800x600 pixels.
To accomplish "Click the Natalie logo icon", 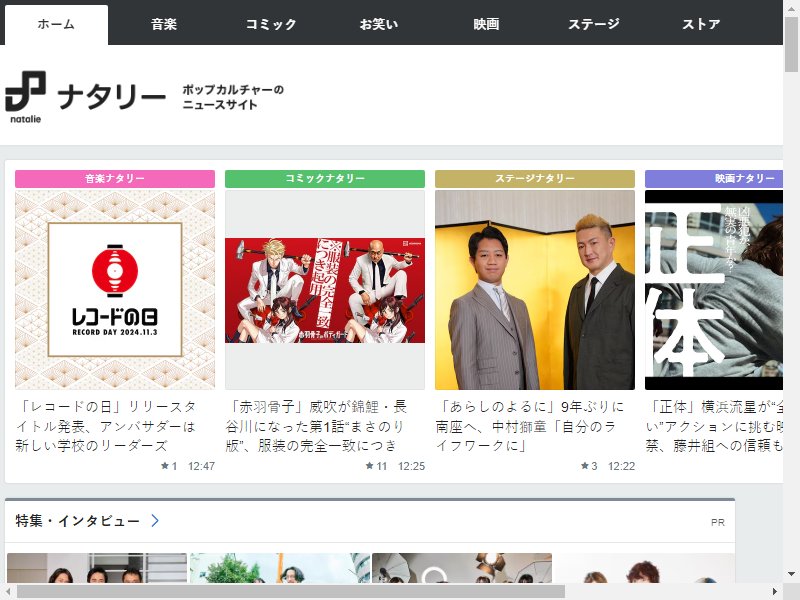I will (26, 97).
